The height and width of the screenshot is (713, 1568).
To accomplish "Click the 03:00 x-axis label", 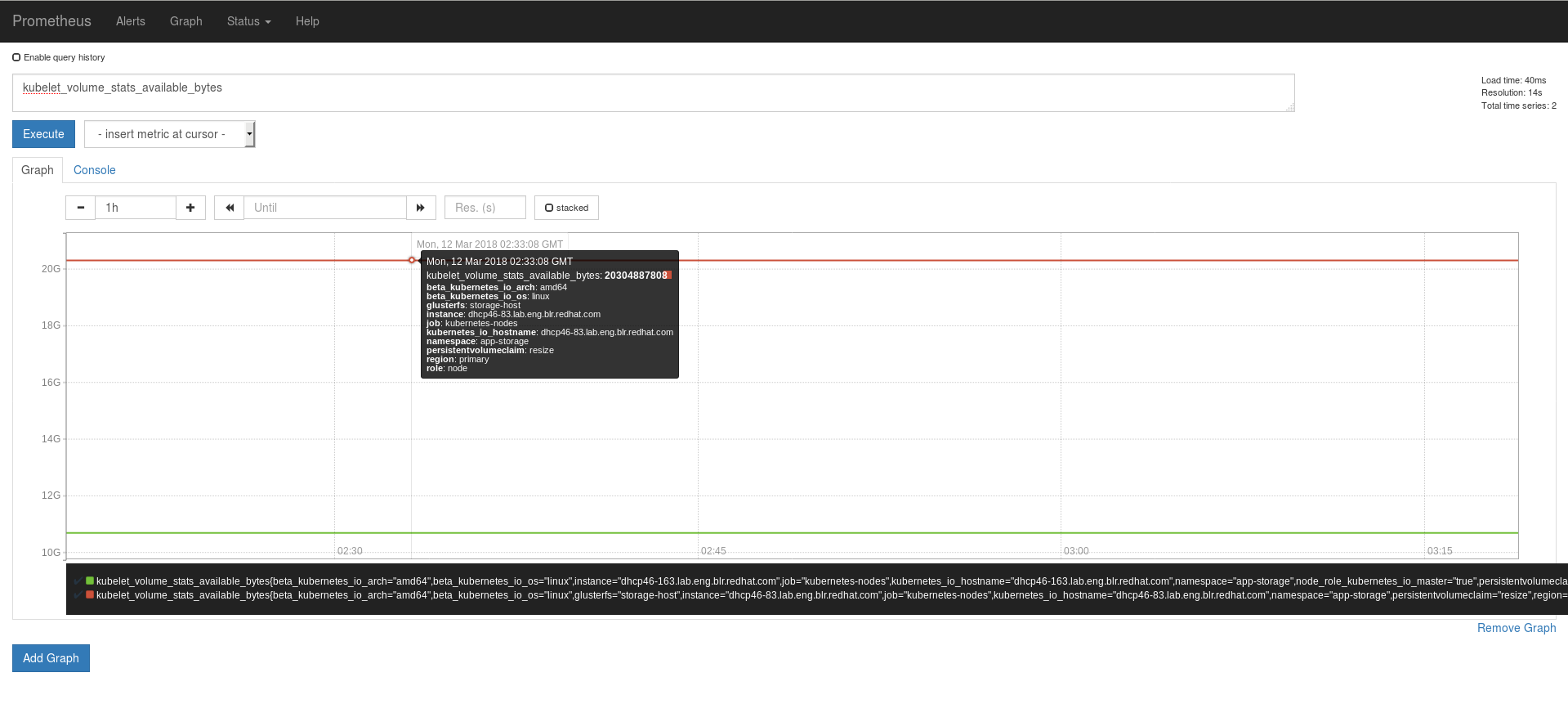I will (x=1076, y=551).
